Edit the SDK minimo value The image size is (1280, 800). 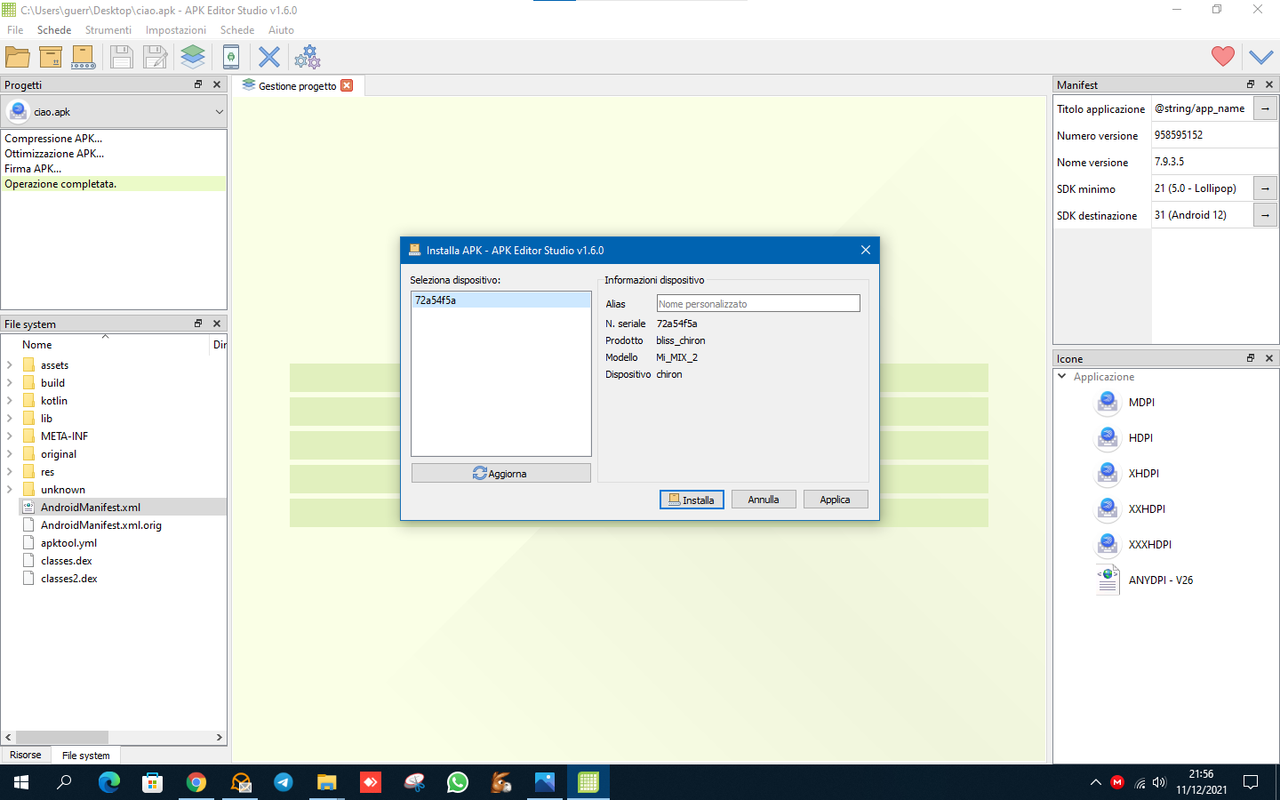coord(1201,188)
